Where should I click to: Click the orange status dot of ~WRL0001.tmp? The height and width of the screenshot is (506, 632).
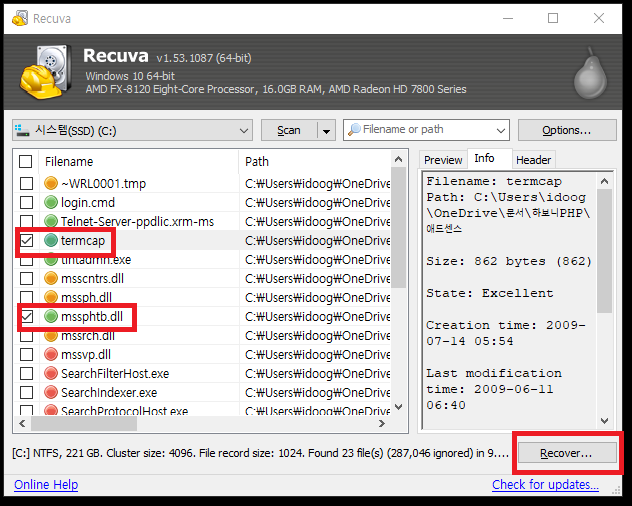tap(51, 183)
